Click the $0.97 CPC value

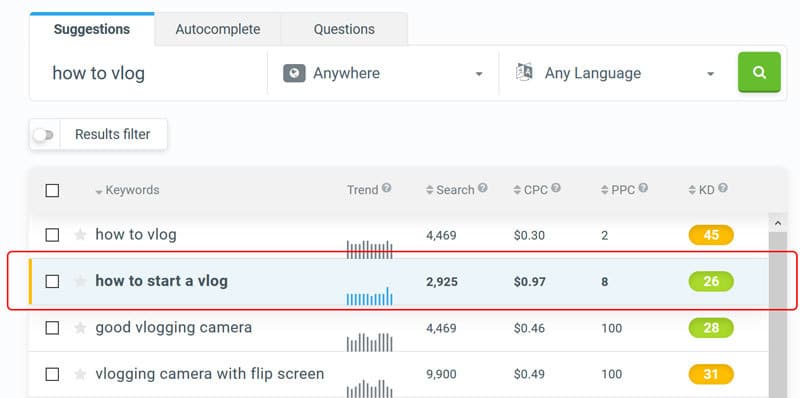click(x=530, y=282)
